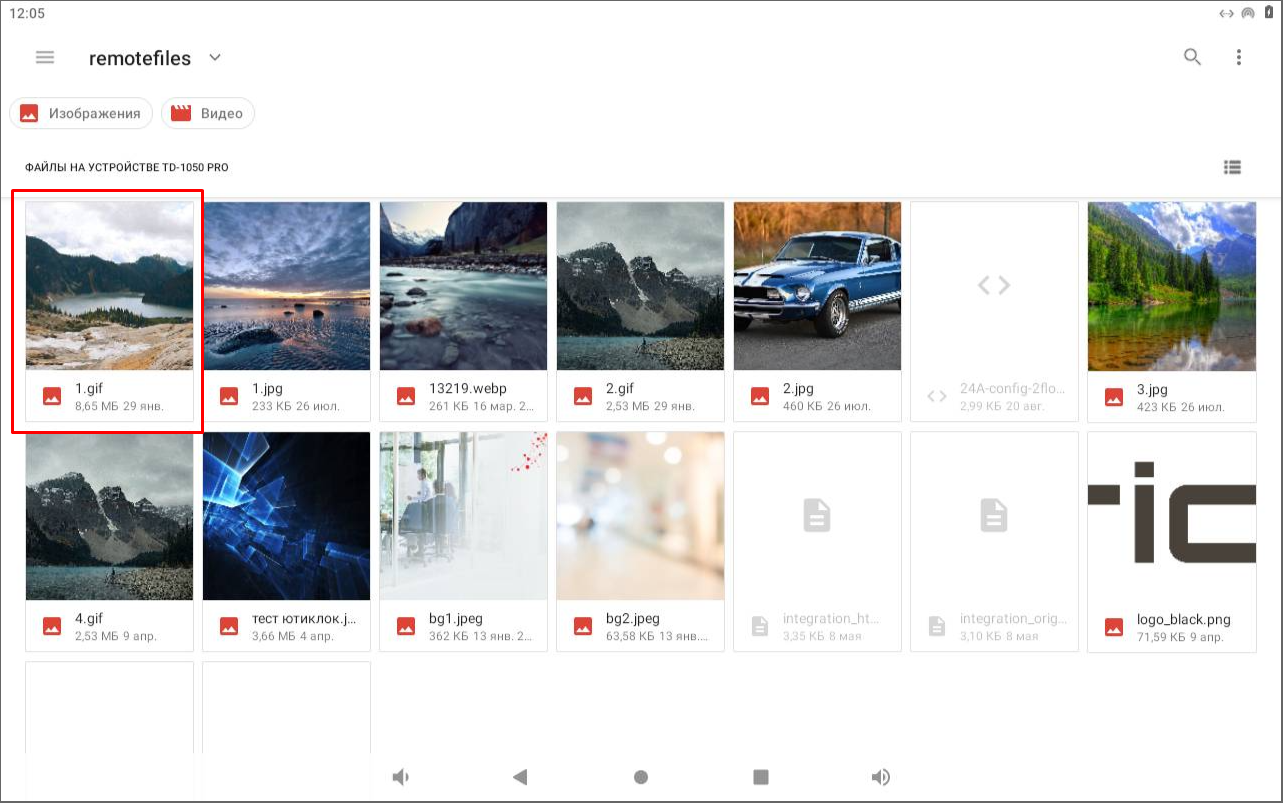Click the image icon beside bg1.jpeg
This screenshot has width=1283, height=803.
[x=406, y=626]
